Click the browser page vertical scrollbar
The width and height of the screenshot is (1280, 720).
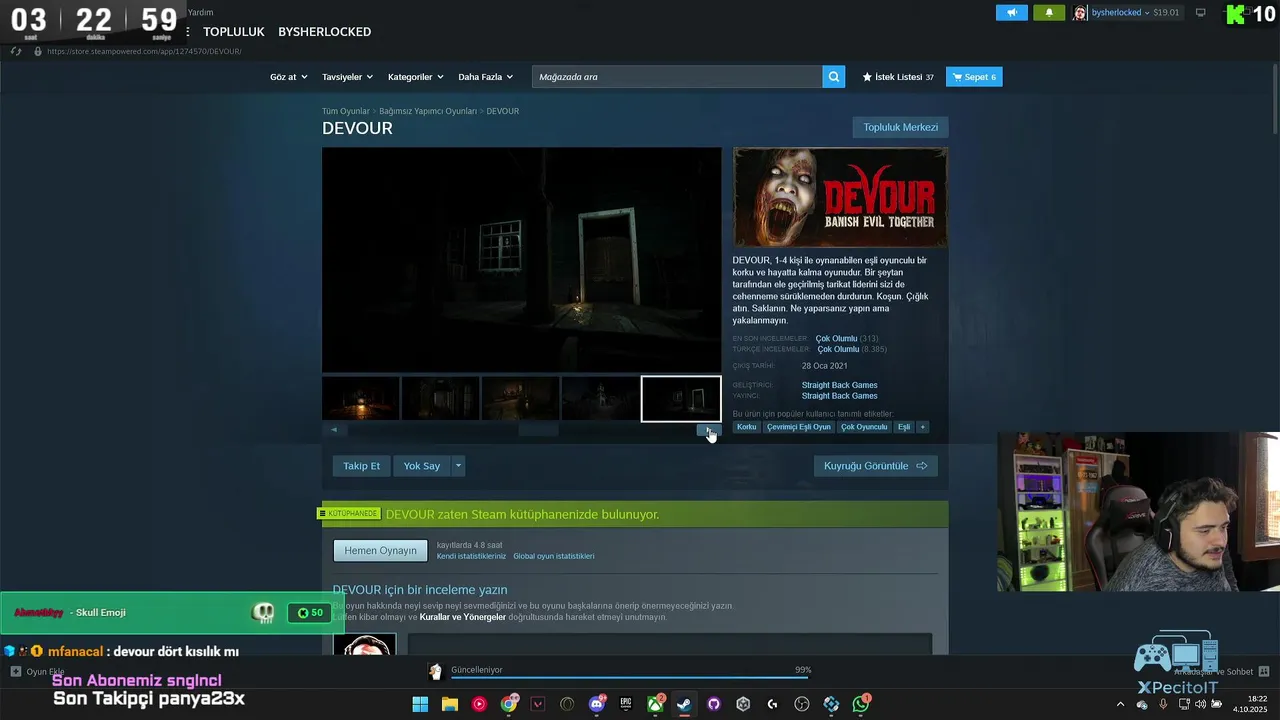pyautogui.click(x=1273, y=100)
